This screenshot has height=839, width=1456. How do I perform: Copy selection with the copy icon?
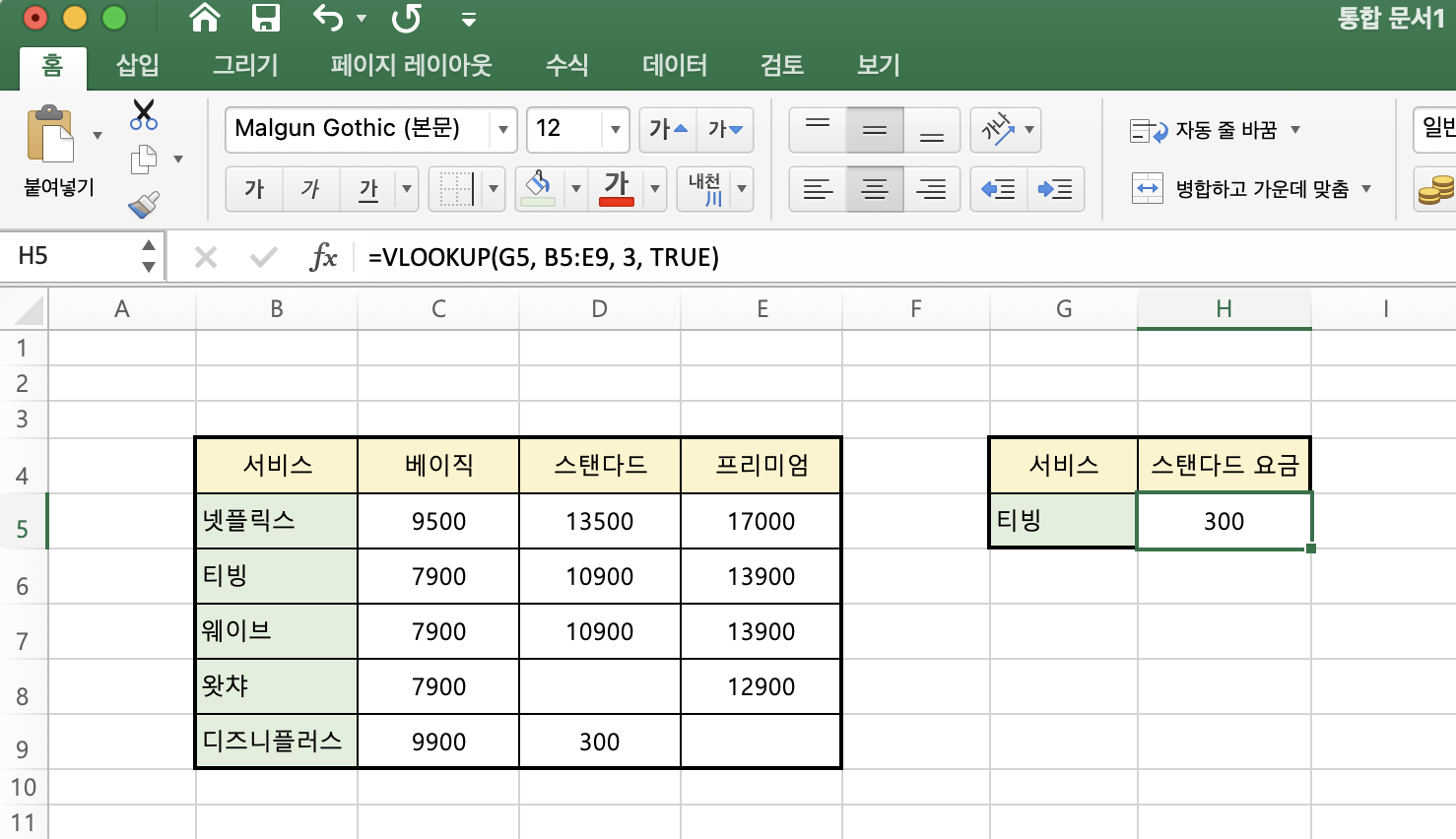tap(144, 159)
